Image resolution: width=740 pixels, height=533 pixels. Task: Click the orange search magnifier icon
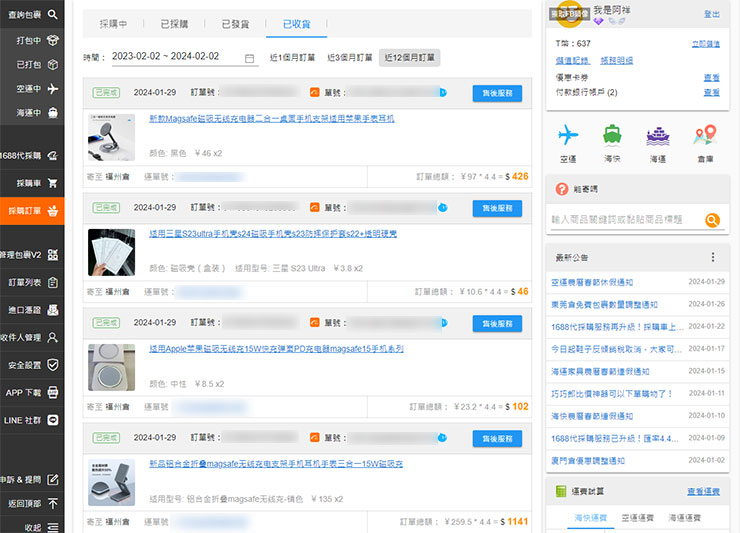tap(711, 220)
